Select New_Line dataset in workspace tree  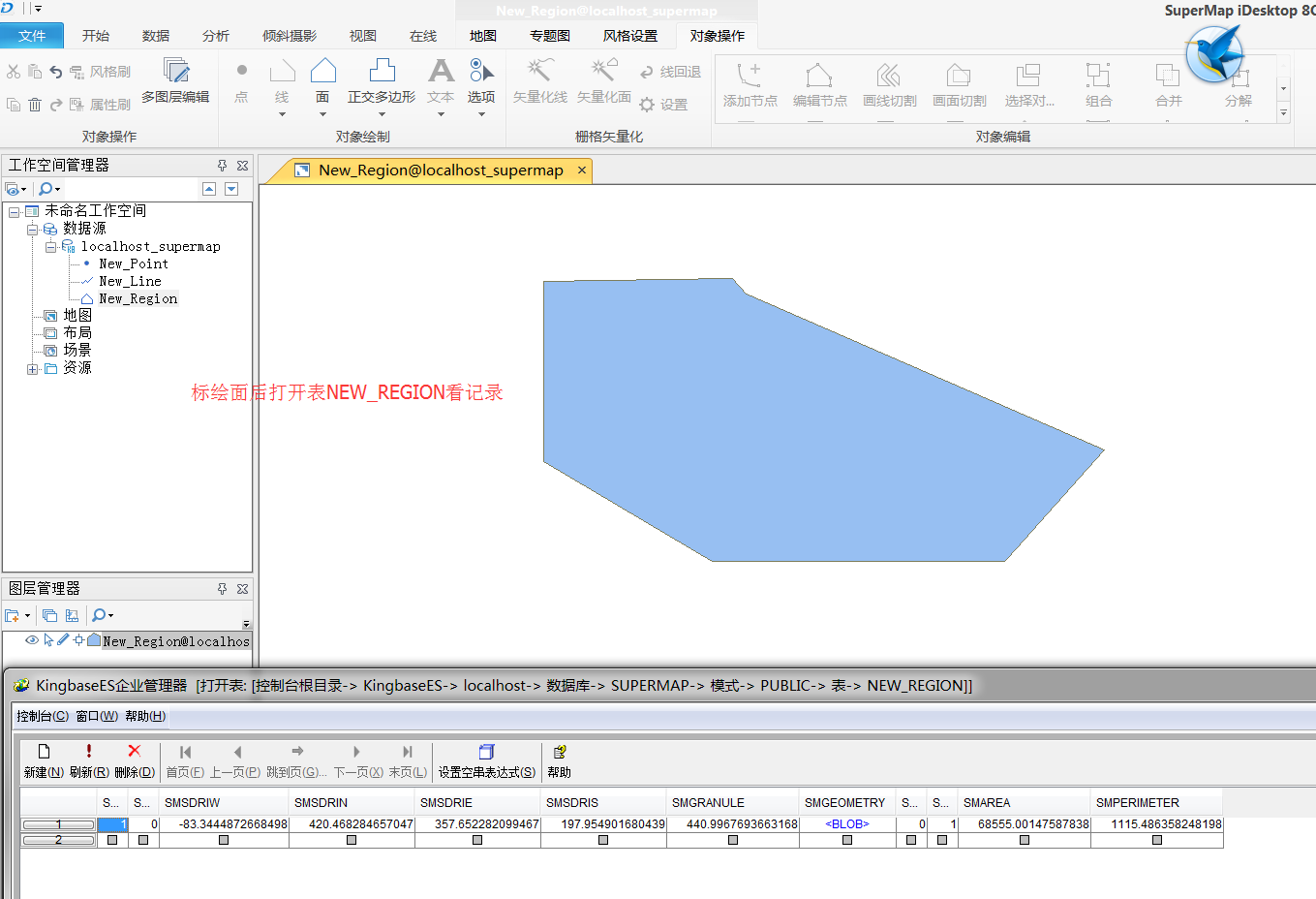click(x=130, y=281)
